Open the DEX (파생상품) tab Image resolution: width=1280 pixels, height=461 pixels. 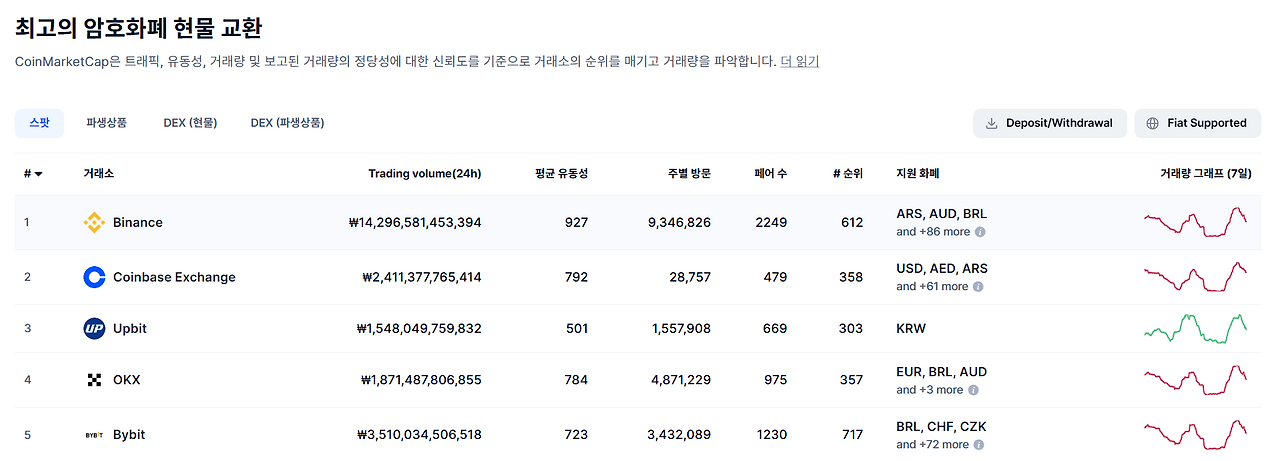point(287,123)
